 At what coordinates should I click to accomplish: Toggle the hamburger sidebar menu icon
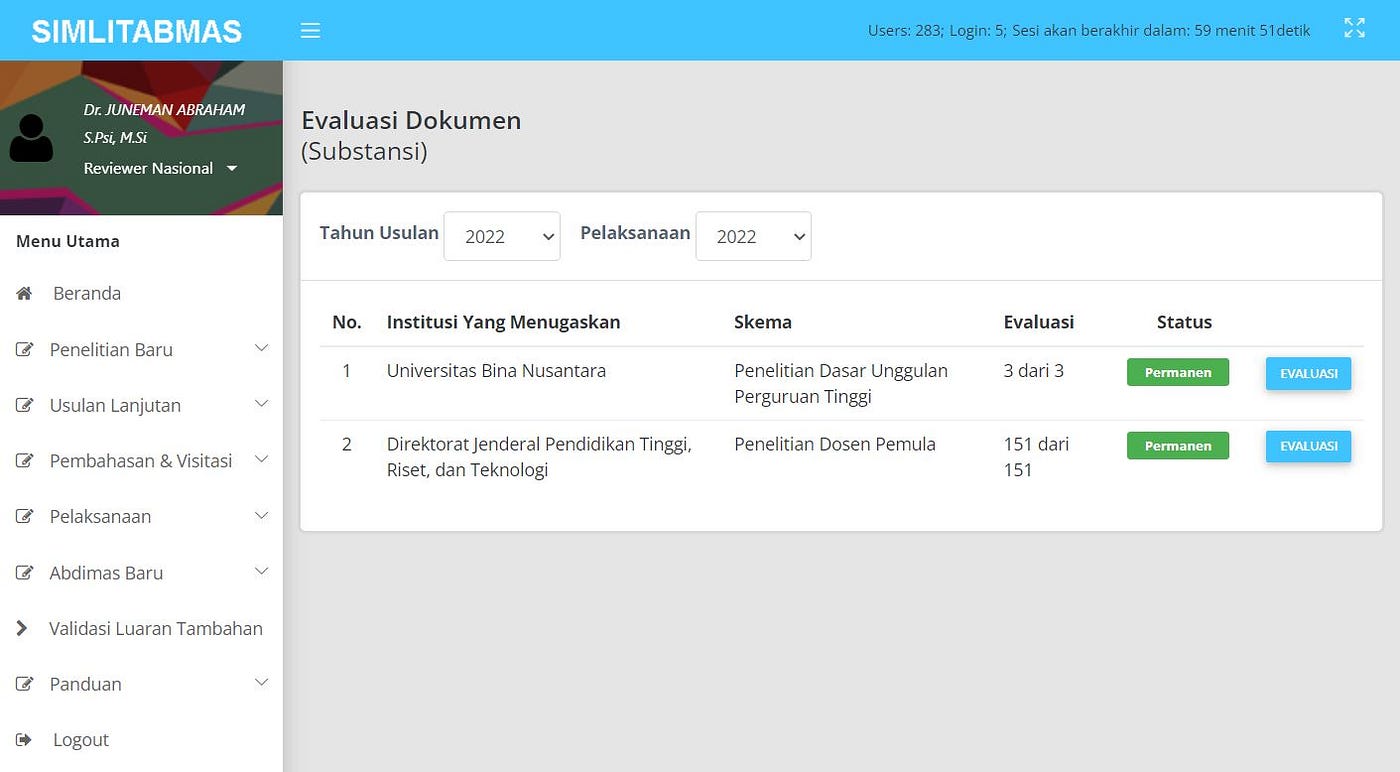[x=310, y=31]
